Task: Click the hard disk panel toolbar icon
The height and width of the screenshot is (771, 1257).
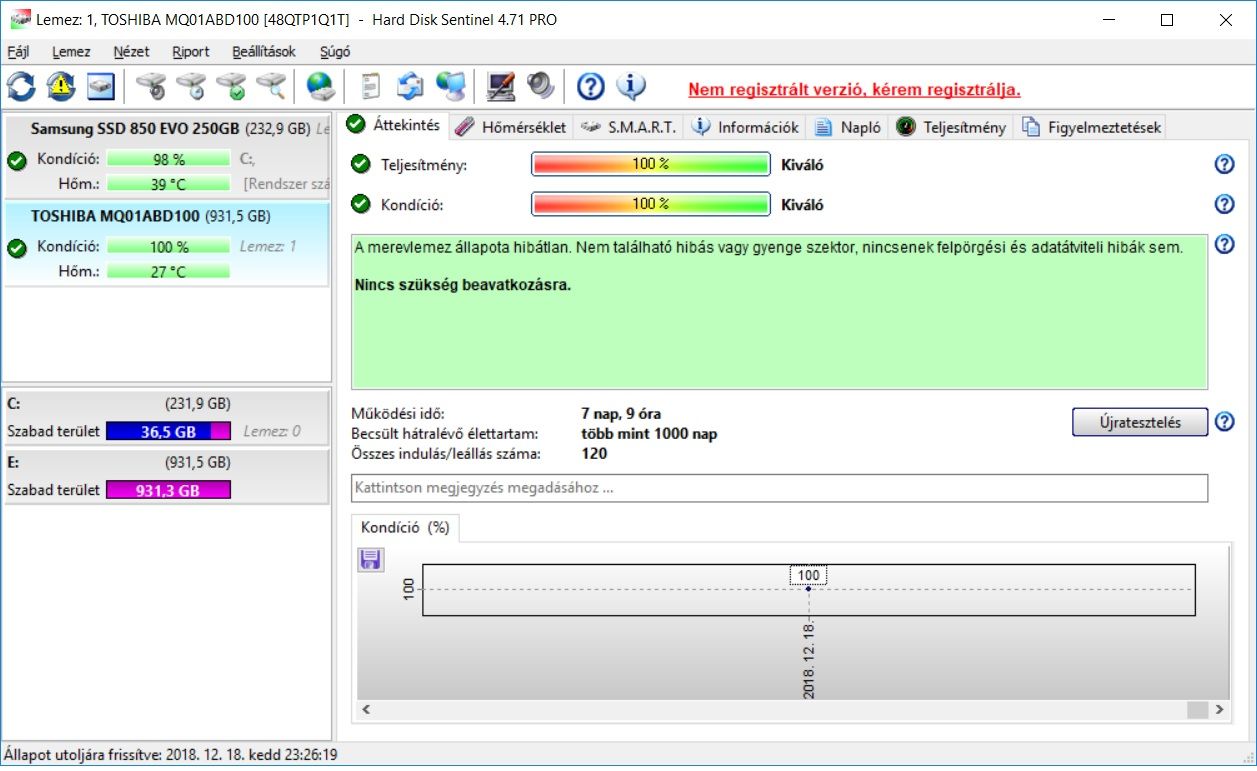Action: click(101, 87)
